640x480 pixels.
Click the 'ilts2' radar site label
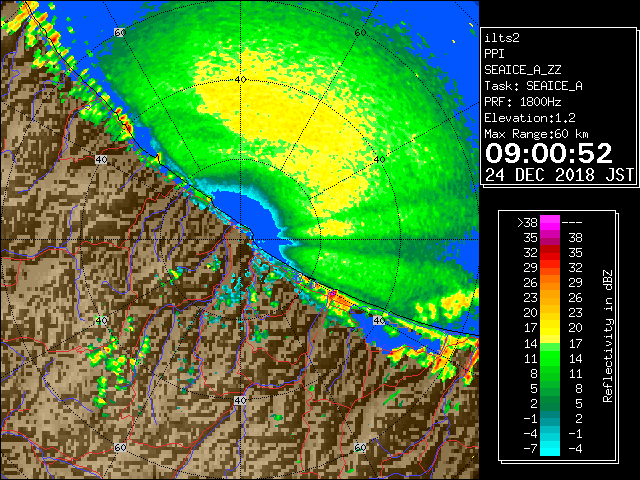pos(502,38)
